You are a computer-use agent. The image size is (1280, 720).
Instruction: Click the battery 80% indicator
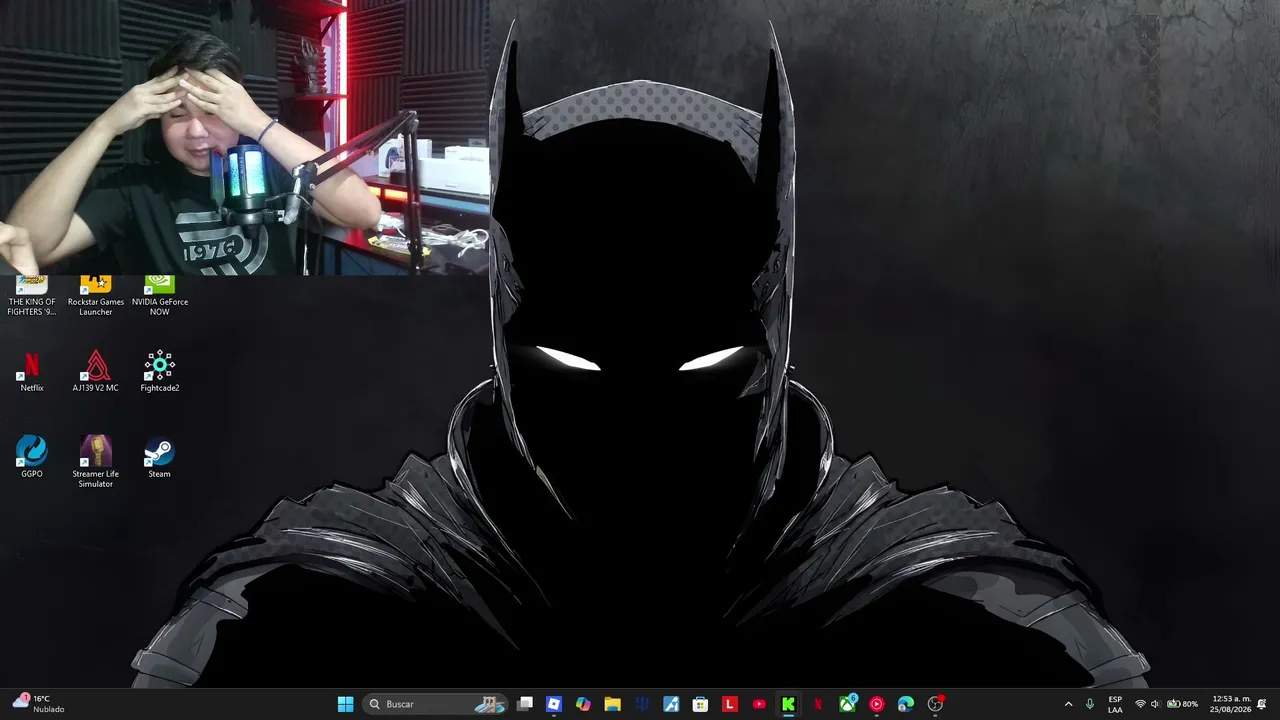pyautogui.click(x=1182, y=704)
